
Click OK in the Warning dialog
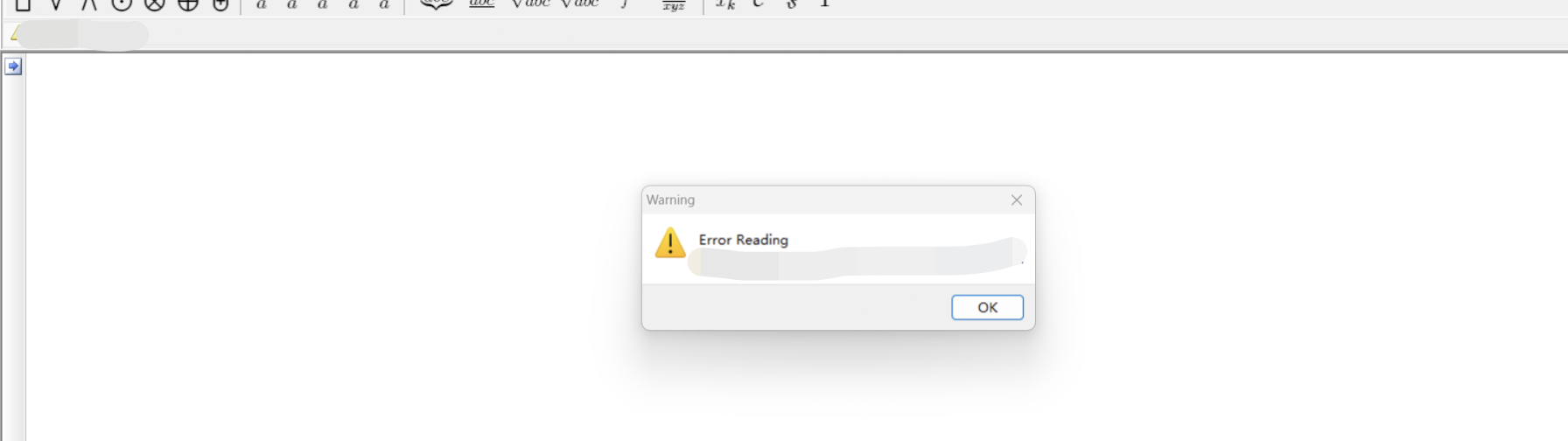pos(987,307)
